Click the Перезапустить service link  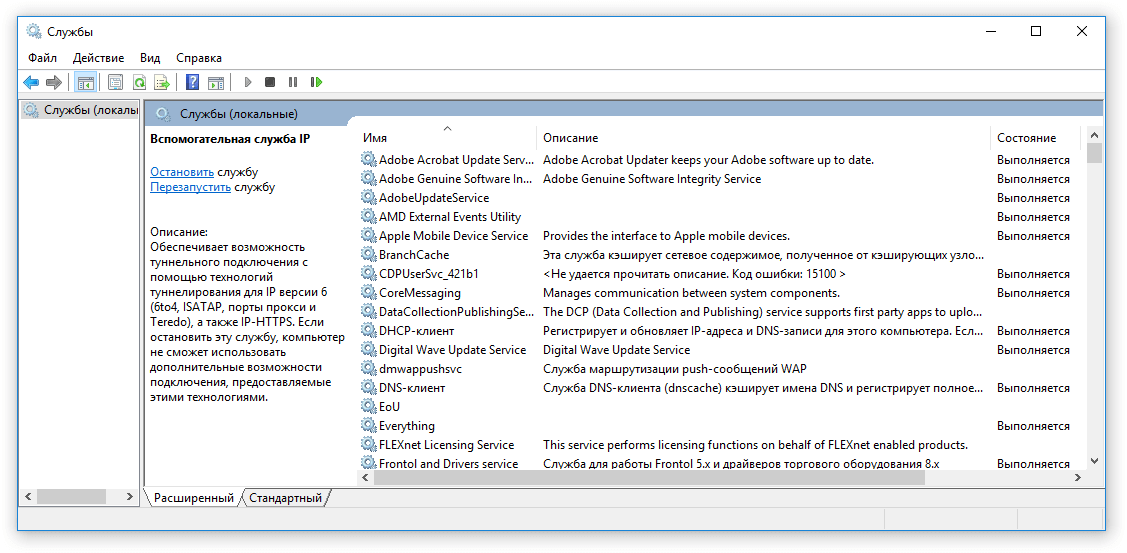coord(190,187)
